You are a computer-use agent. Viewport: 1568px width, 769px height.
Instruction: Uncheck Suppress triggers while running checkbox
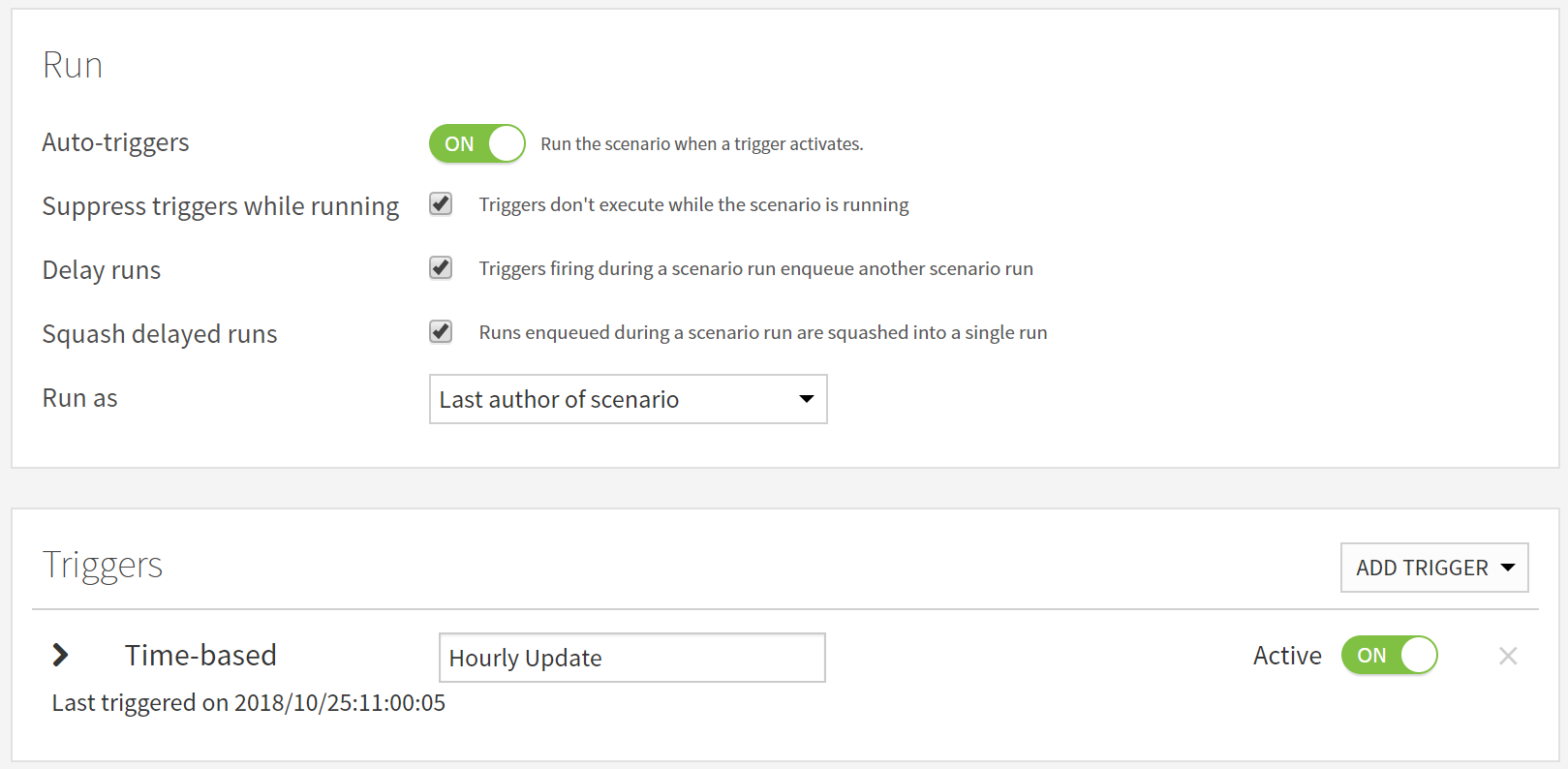[x=441, y=203]
